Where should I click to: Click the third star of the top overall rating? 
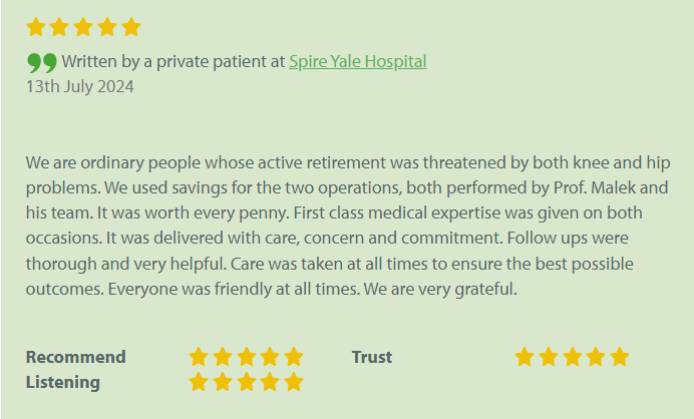[x=84, y=27]
